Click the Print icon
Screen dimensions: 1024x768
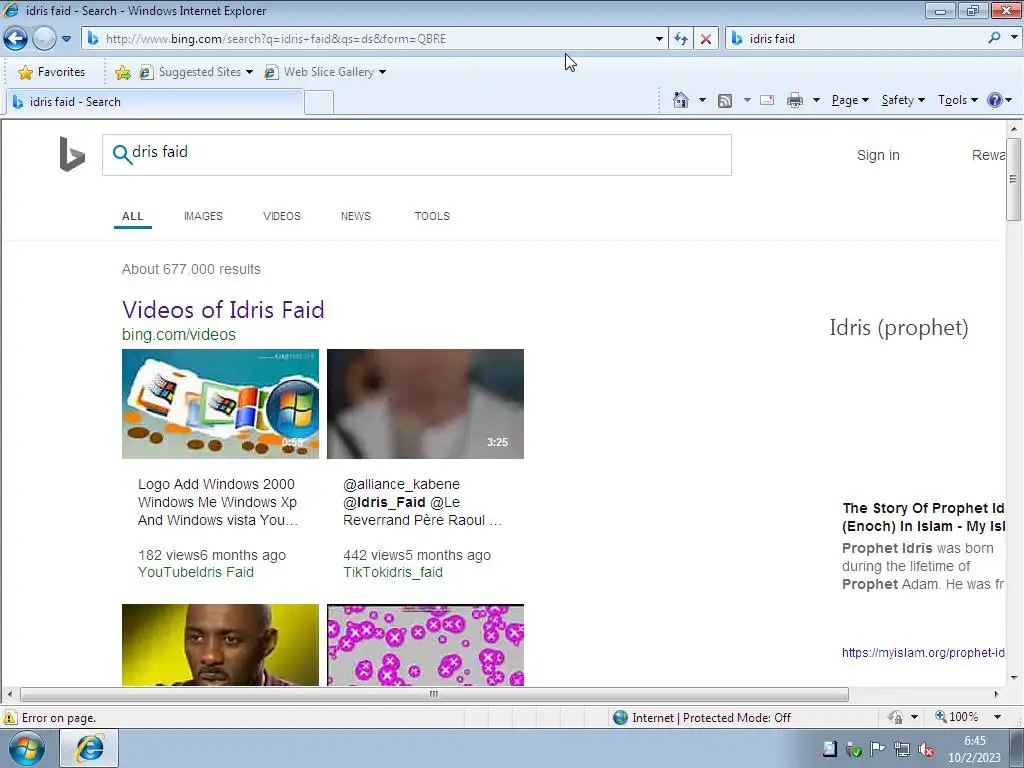point(795,100)
